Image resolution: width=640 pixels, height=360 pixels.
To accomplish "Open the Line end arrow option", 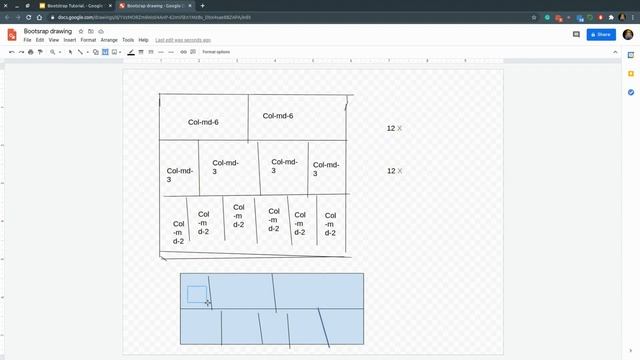I will tap(171, 52).
